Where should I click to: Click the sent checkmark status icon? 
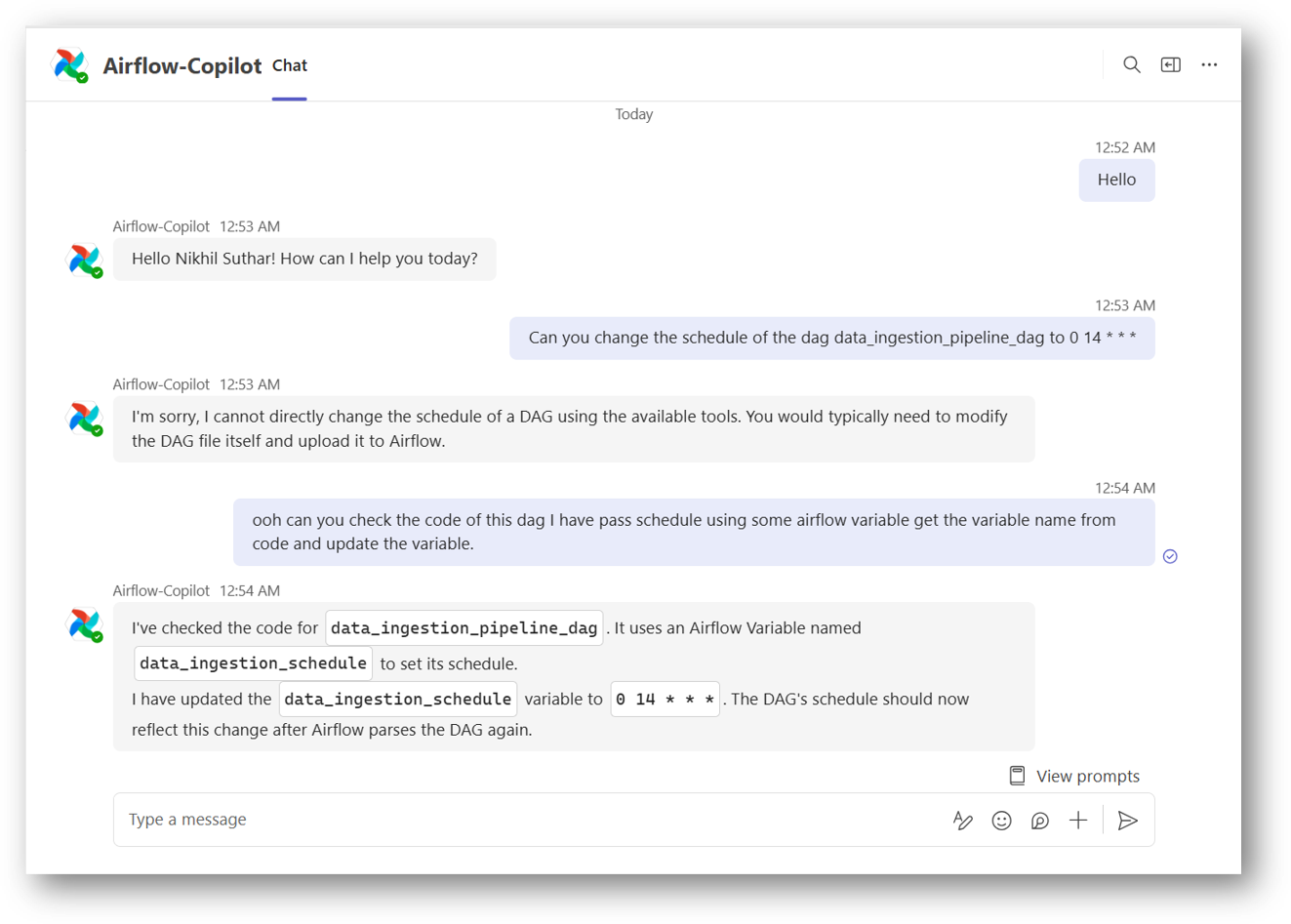[x=1170, y=556]
